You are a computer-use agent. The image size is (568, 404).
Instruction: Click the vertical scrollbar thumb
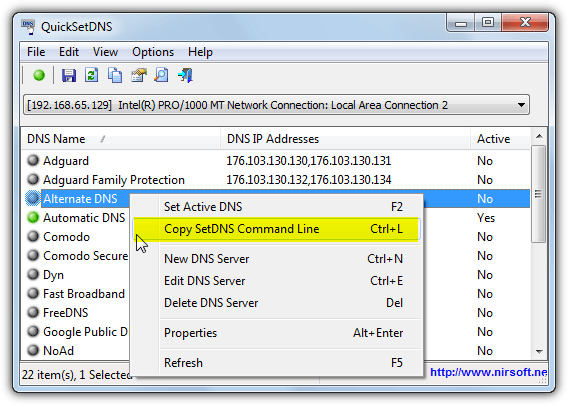tap(539, 194)
